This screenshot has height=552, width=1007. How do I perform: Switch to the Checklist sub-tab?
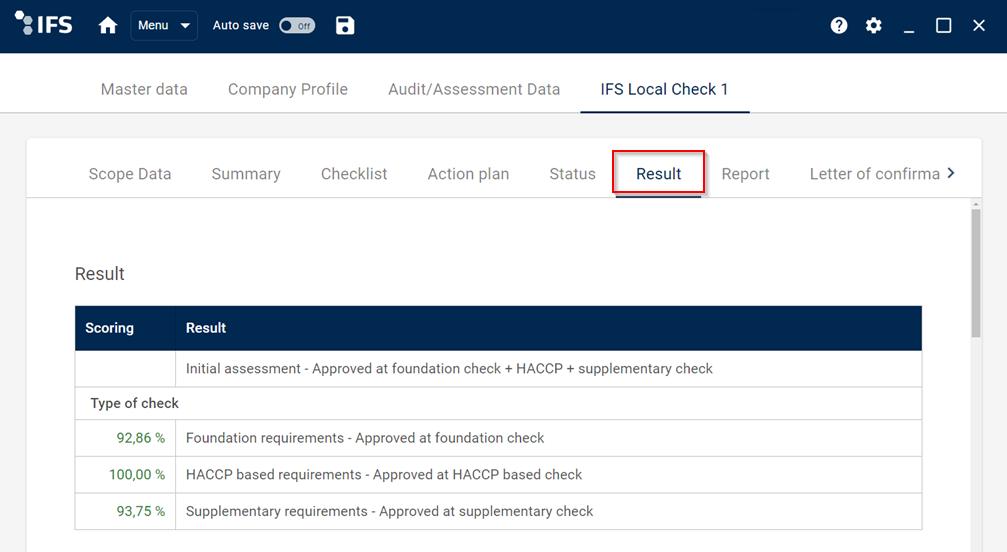click(x=354, y=174)
